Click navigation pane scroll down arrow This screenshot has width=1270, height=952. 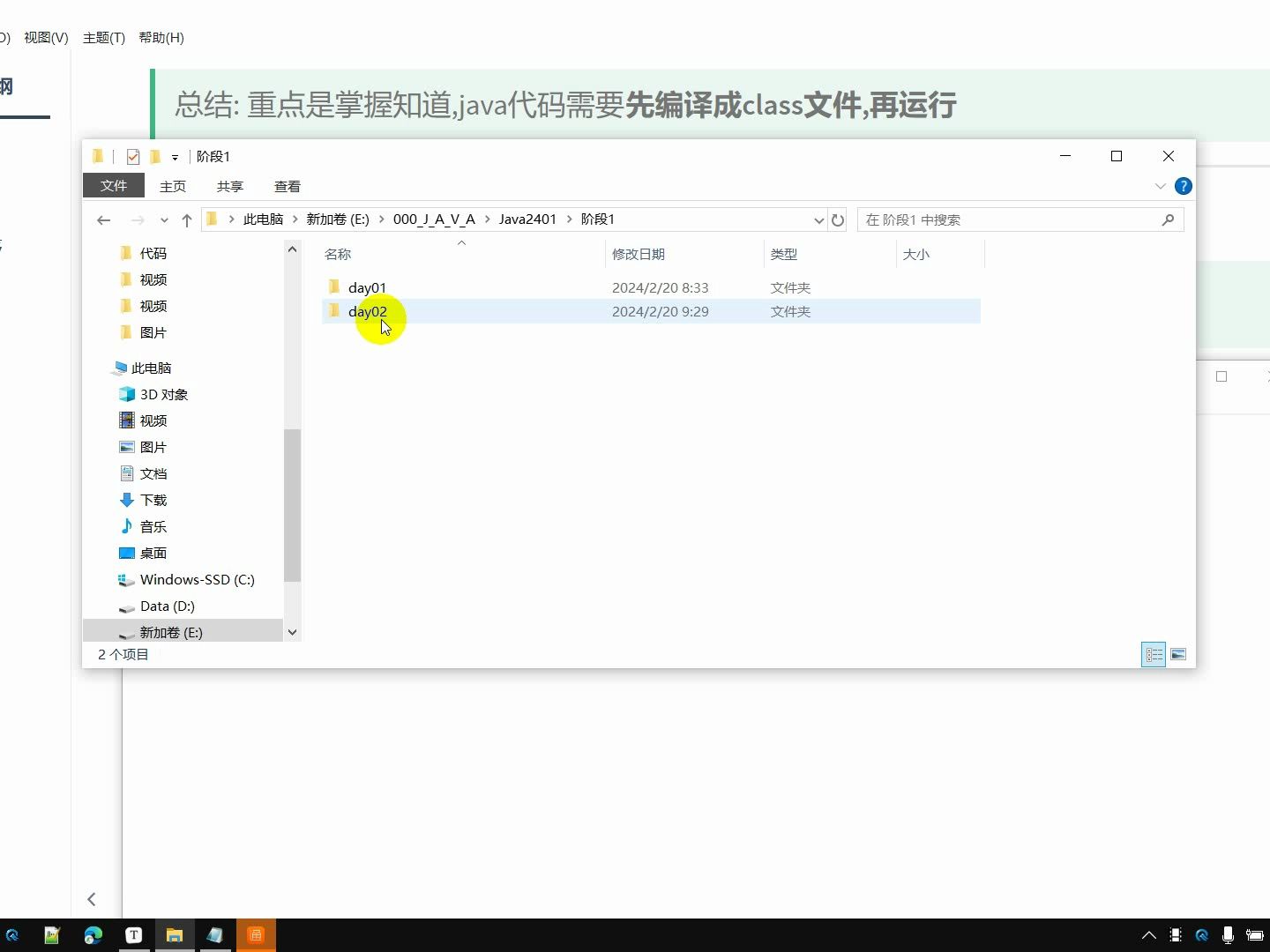click(292, 632)
